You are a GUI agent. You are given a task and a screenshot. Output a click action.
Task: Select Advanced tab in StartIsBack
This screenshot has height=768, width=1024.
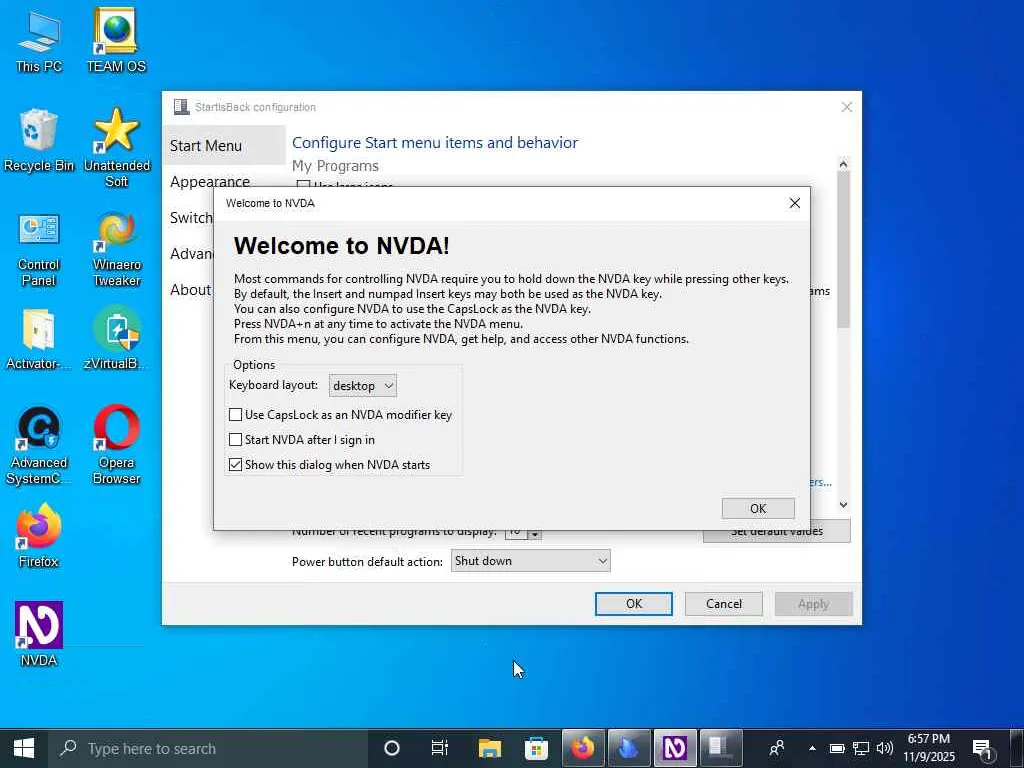[x=191, y=253]
